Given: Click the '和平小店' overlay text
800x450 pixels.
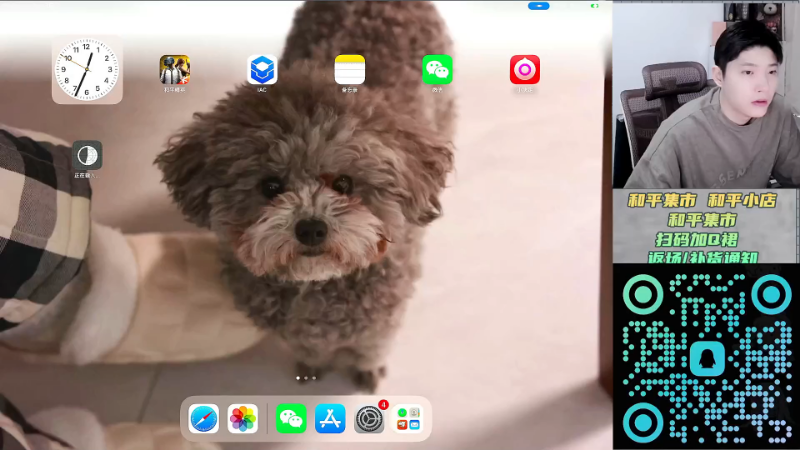Looking at the screenshot, I should coord(742,201).
